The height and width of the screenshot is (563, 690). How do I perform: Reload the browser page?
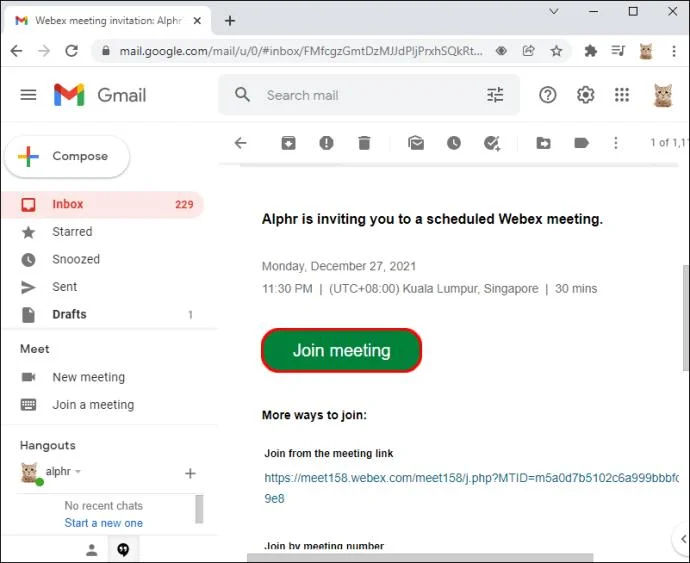click(71, 51)
